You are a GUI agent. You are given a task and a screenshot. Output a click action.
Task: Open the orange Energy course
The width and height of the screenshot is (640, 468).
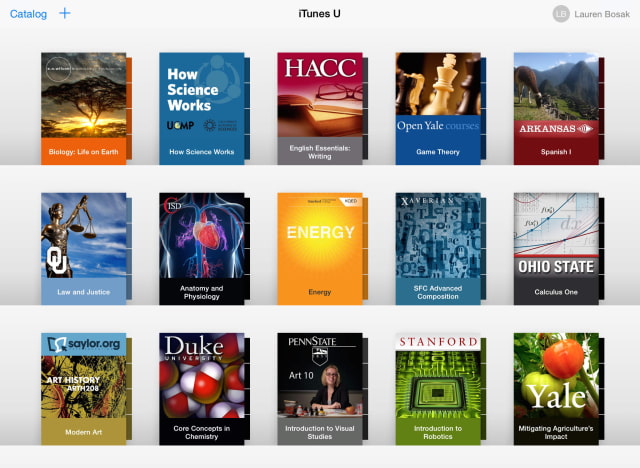click(x=320, y=249)
